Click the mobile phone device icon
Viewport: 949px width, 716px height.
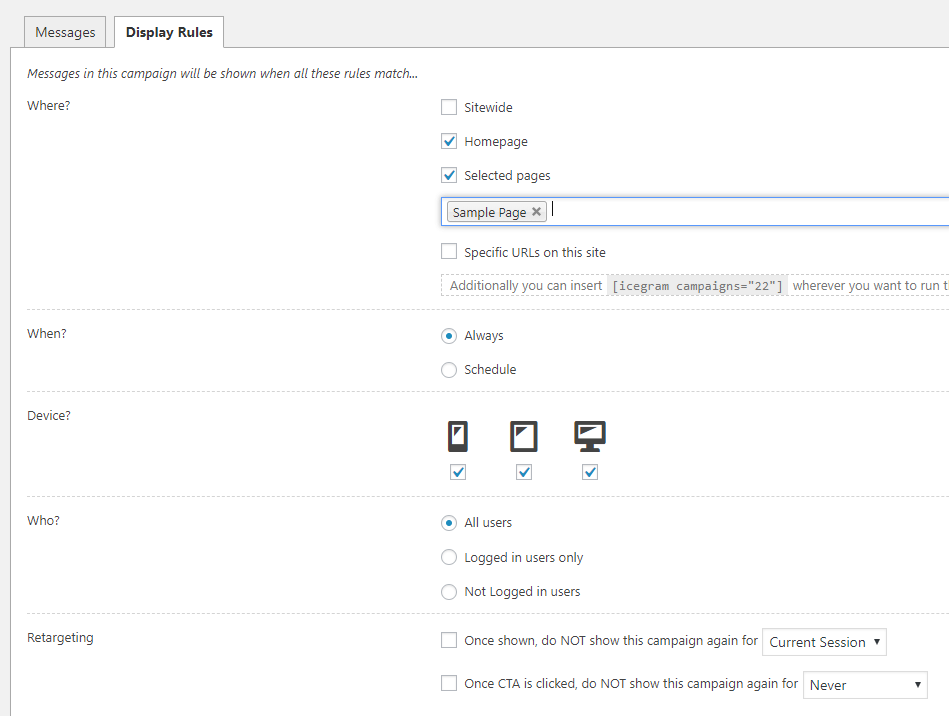(x=458, y=437)
